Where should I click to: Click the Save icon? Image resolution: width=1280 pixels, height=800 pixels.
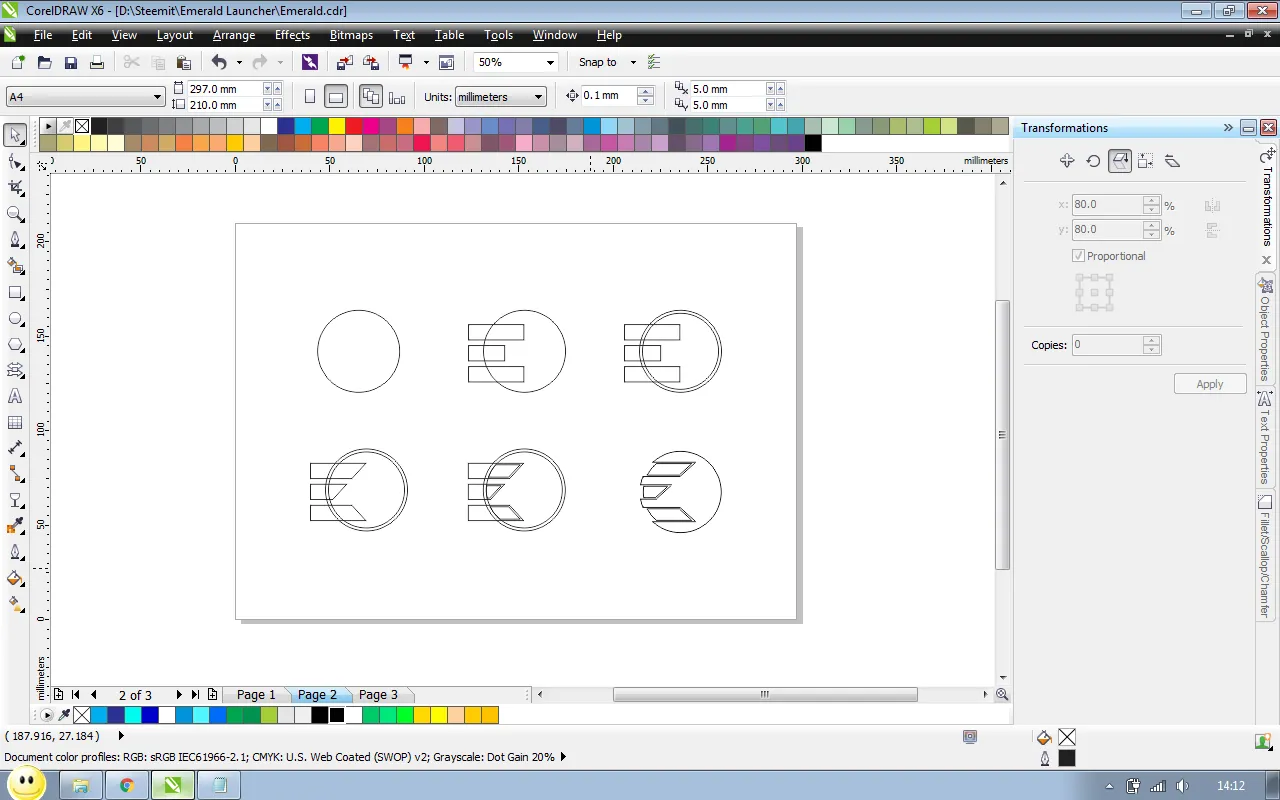coord(71,62)
